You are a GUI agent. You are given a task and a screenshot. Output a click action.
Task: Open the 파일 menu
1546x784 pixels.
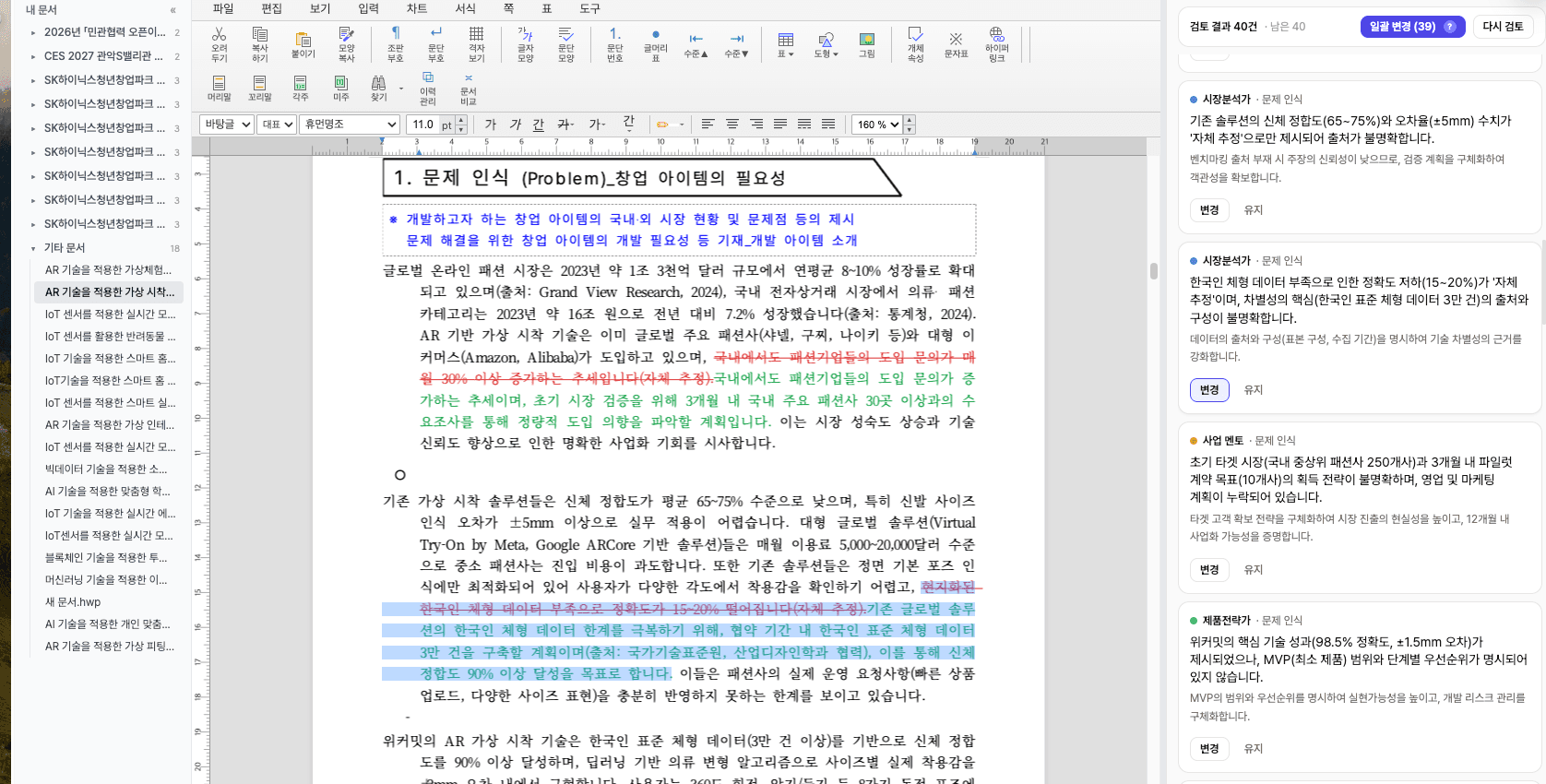coord(223,8)
